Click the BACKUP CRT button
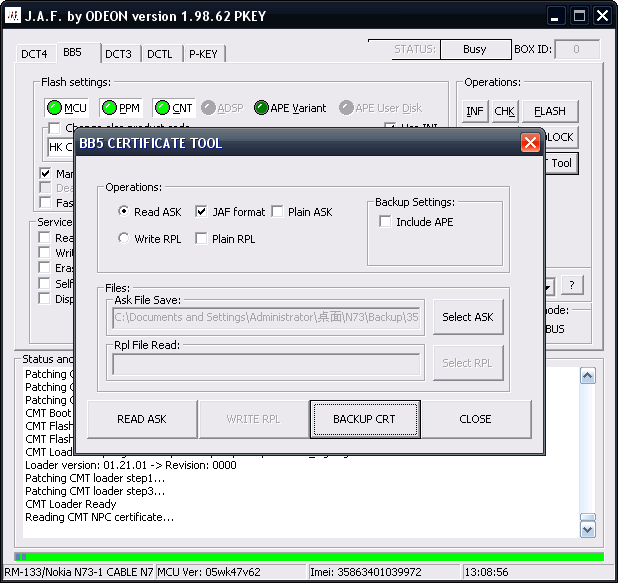The height and width of the screenshot is (583, 618). (x=365, y=419)
